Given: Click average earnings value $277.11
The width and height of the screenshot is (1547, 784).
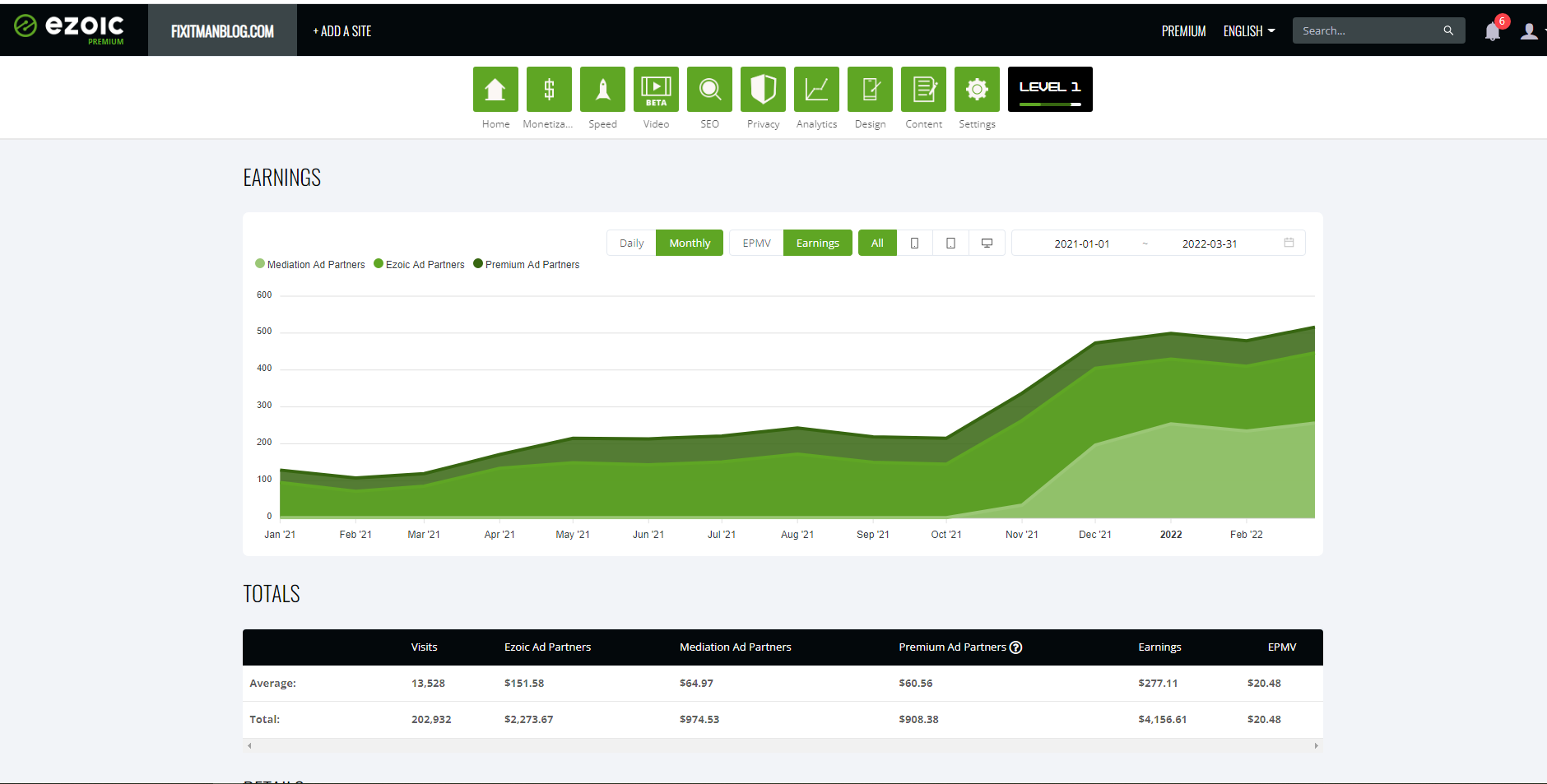Looking at the screenshot, I should coord(1158,684).
